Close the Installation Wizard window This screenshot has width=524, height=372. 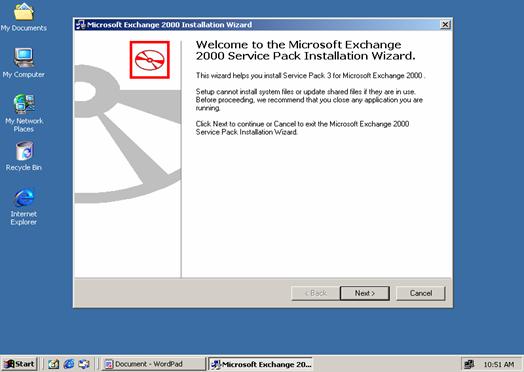pos(445,24)
